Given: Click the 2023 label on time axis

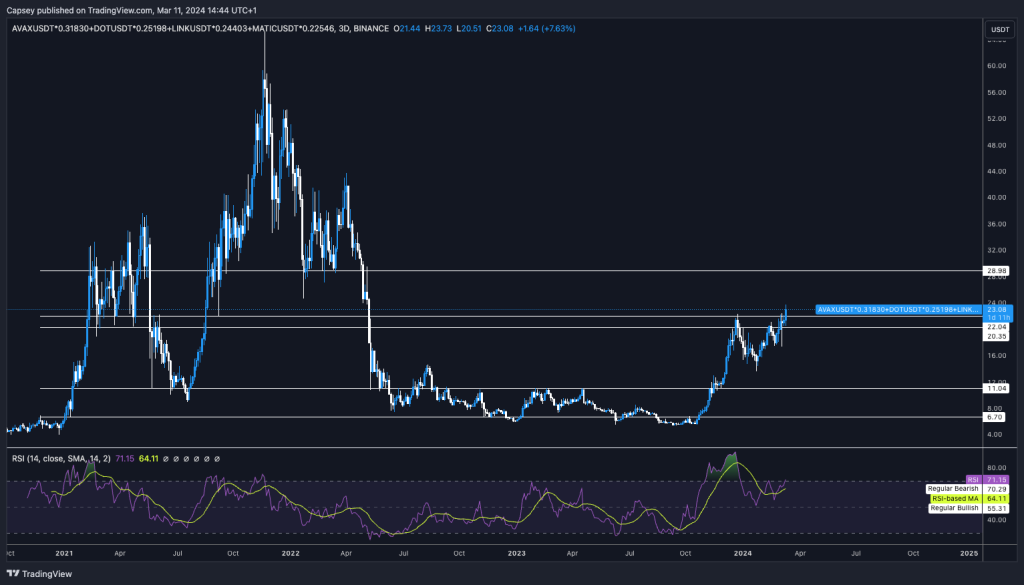Looking at the screenshot, I should tap(517, 553).
